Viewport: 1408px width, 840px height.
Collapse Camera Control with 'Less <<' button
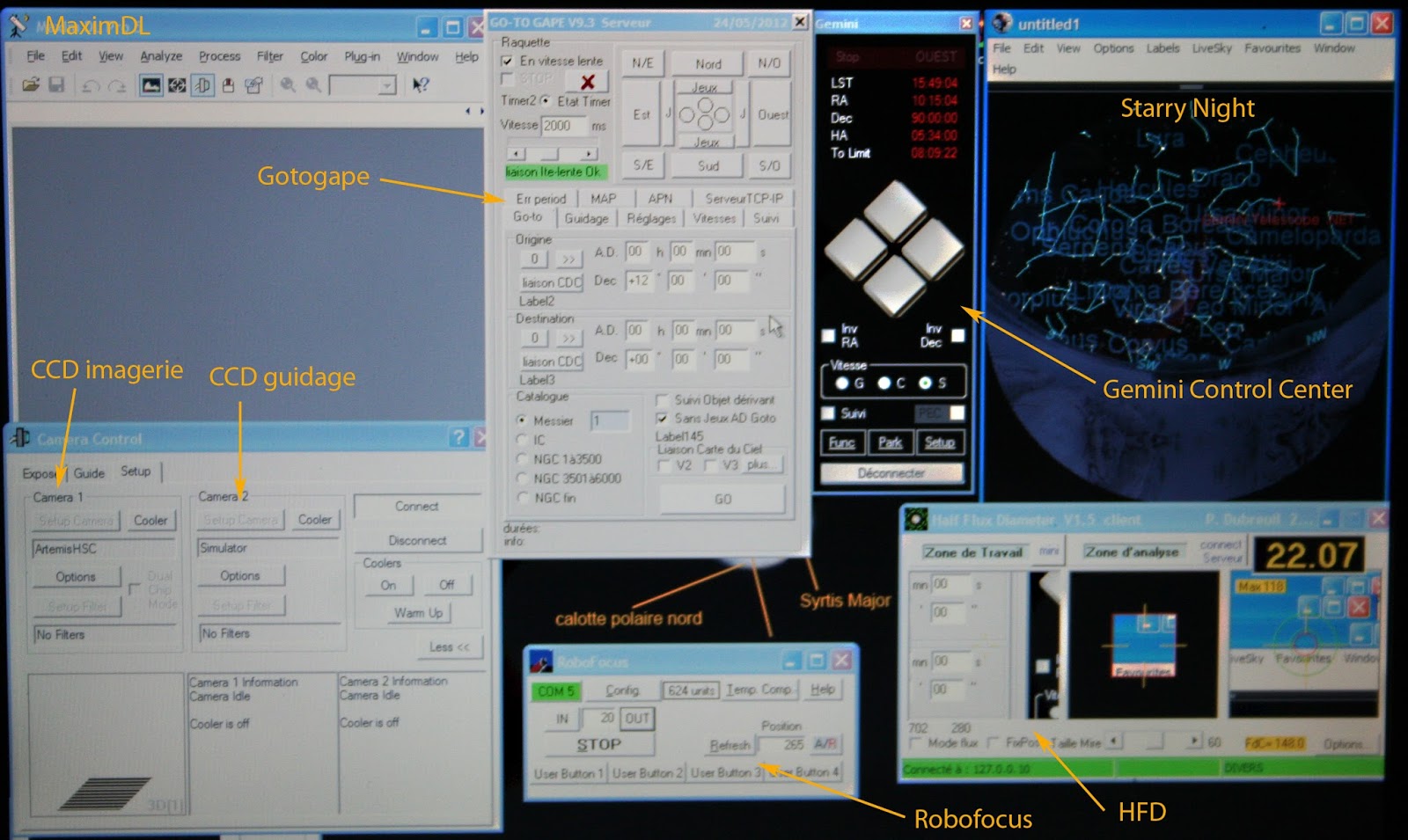(x=449, y=647)
